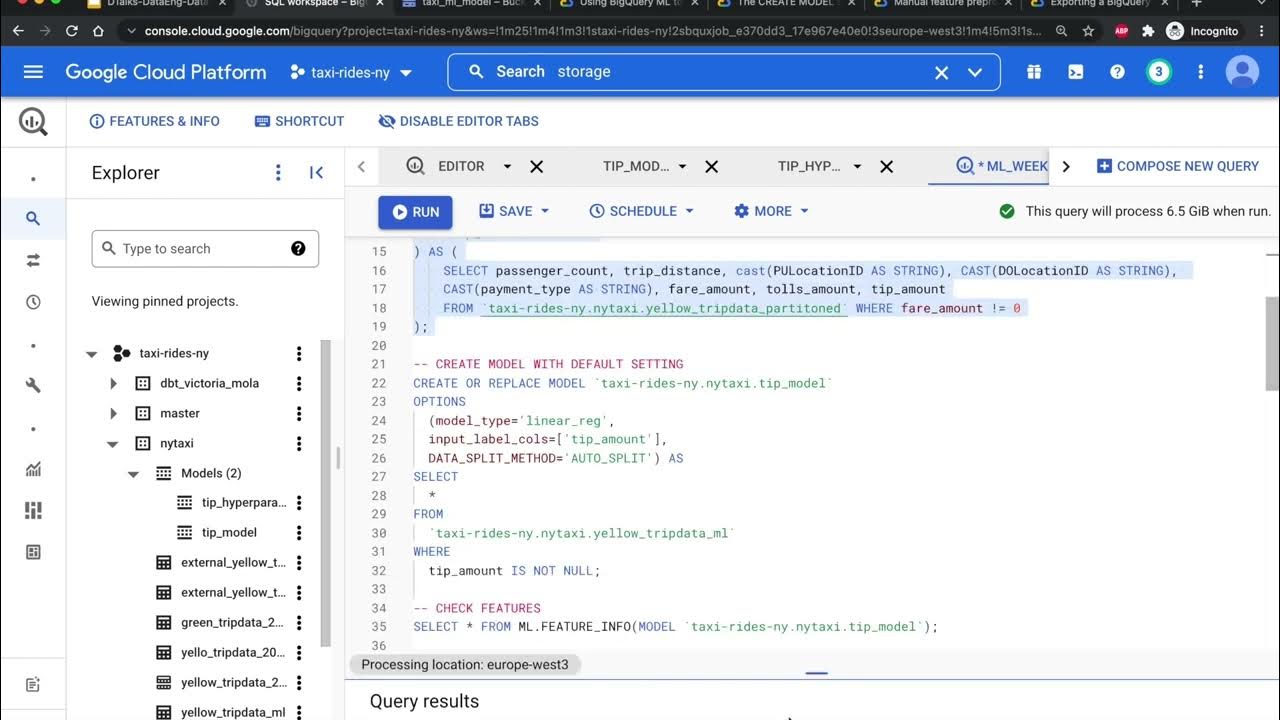View the notifications badge showing 3
1280x720 pixels.
[1159, 71]
